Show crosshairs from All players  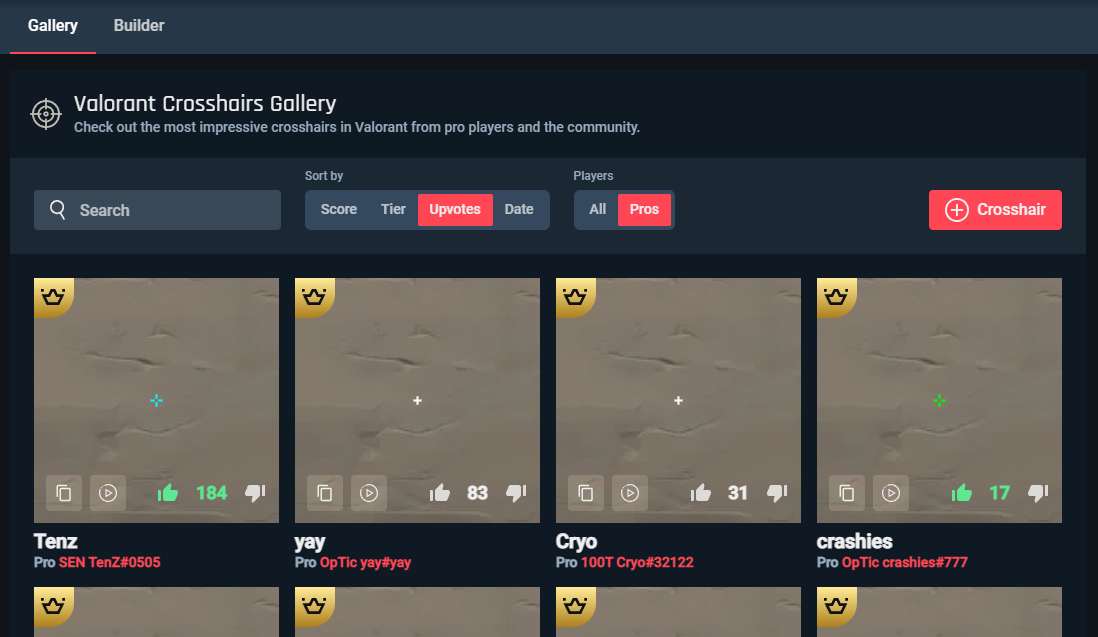click(x=597, y=209)
